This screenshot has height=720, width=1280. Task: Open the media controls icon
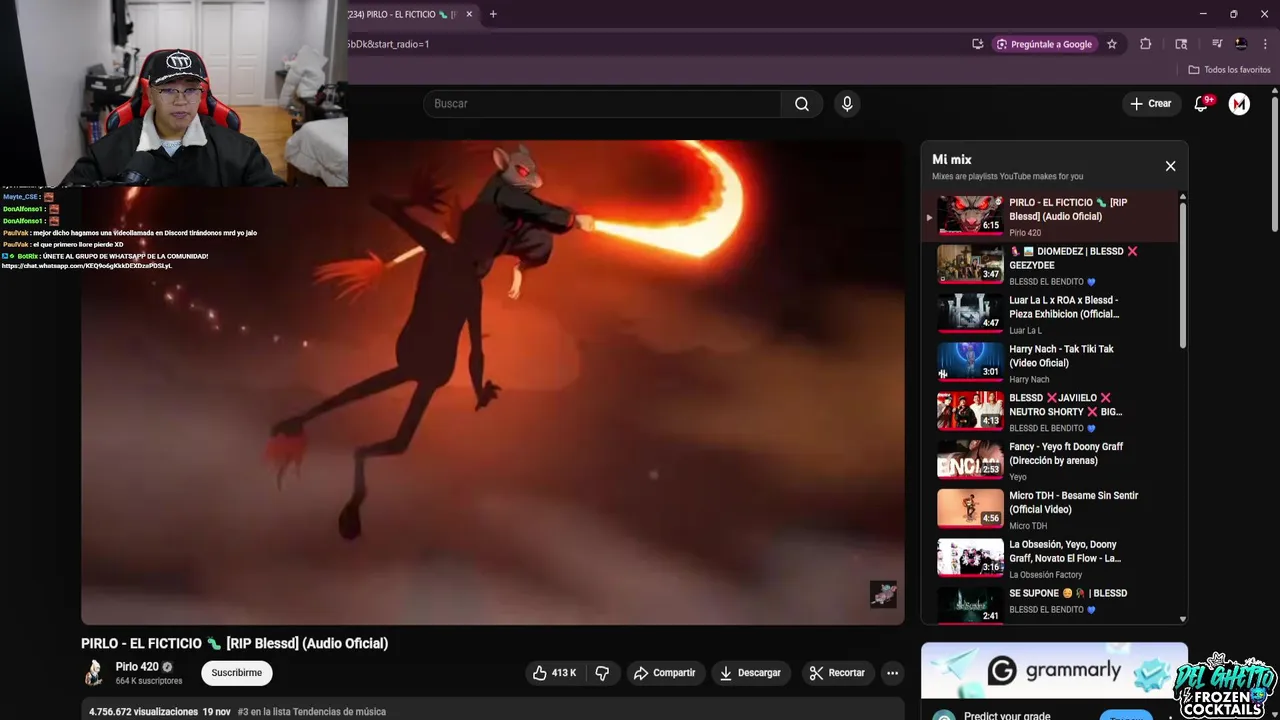tap(1217, 44)
